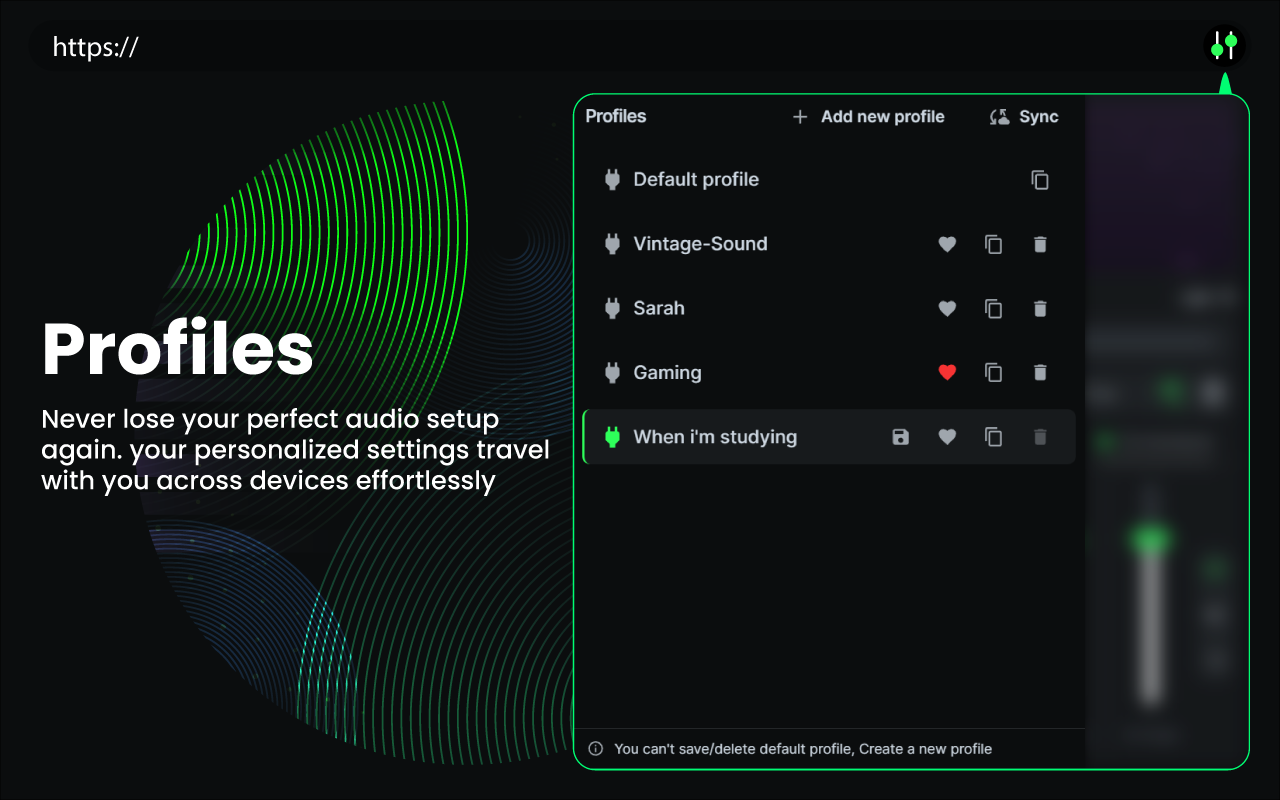Viewport: 1280px width, 800px height.
Task: Delete the Gaming profile
Action: pyautogui.click(x=1040, y=372)
